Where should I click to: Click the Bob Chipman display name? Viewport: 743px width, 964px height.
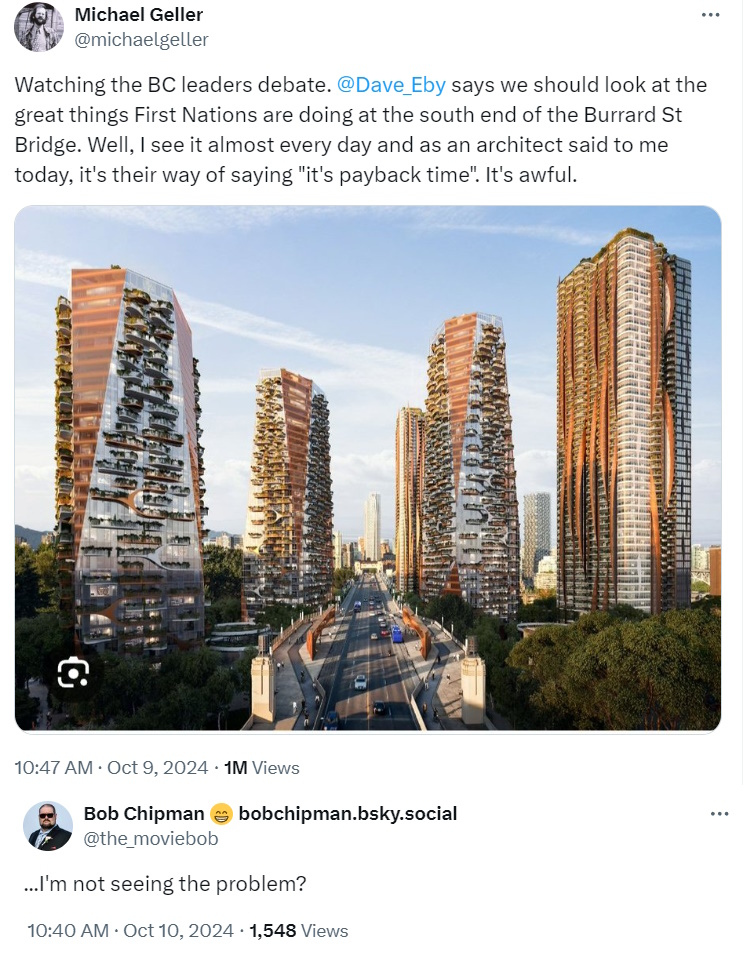click(x=144, y=813)
